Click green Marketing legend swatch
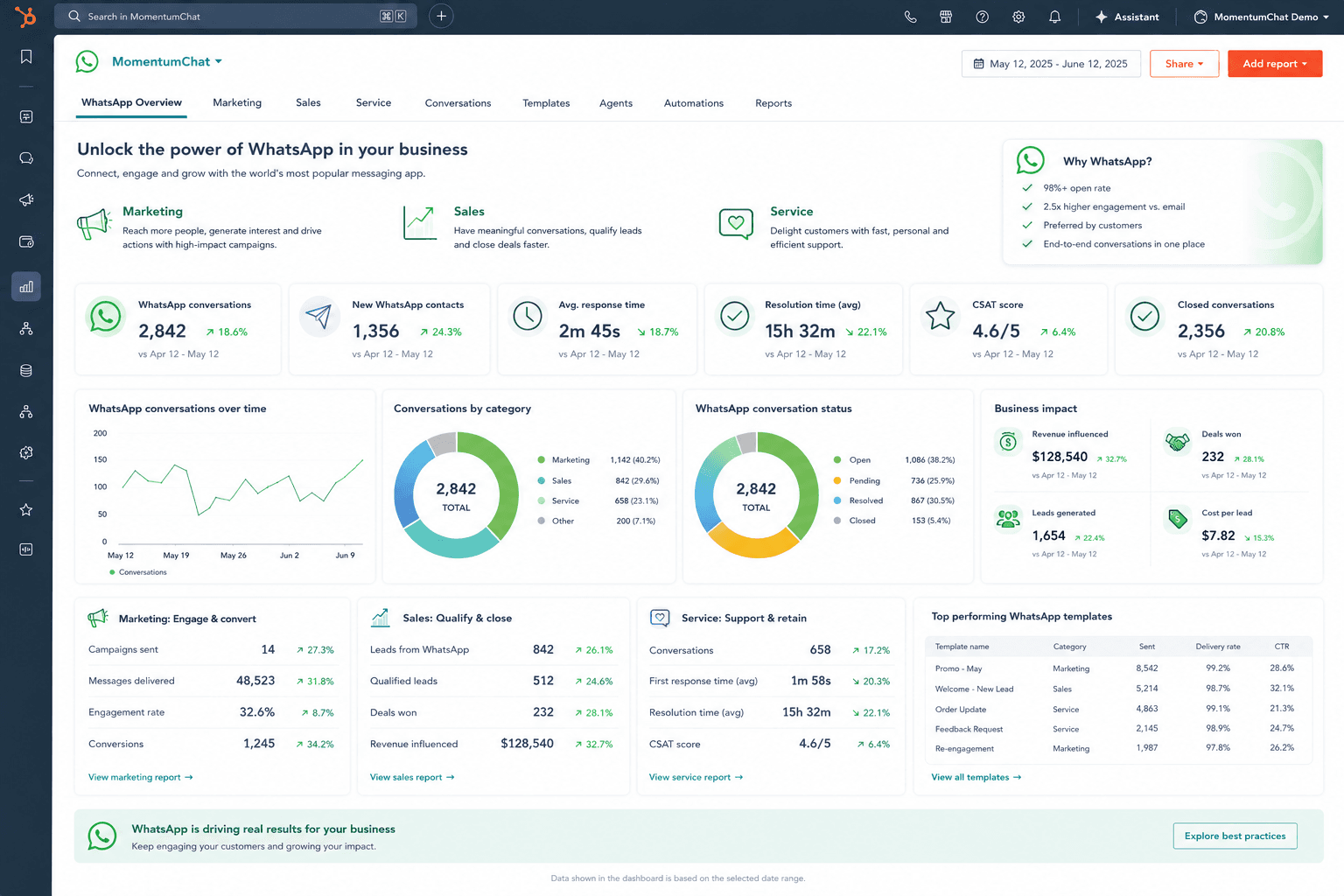This screenshot has width=1344, height=896. pos(542,459)
